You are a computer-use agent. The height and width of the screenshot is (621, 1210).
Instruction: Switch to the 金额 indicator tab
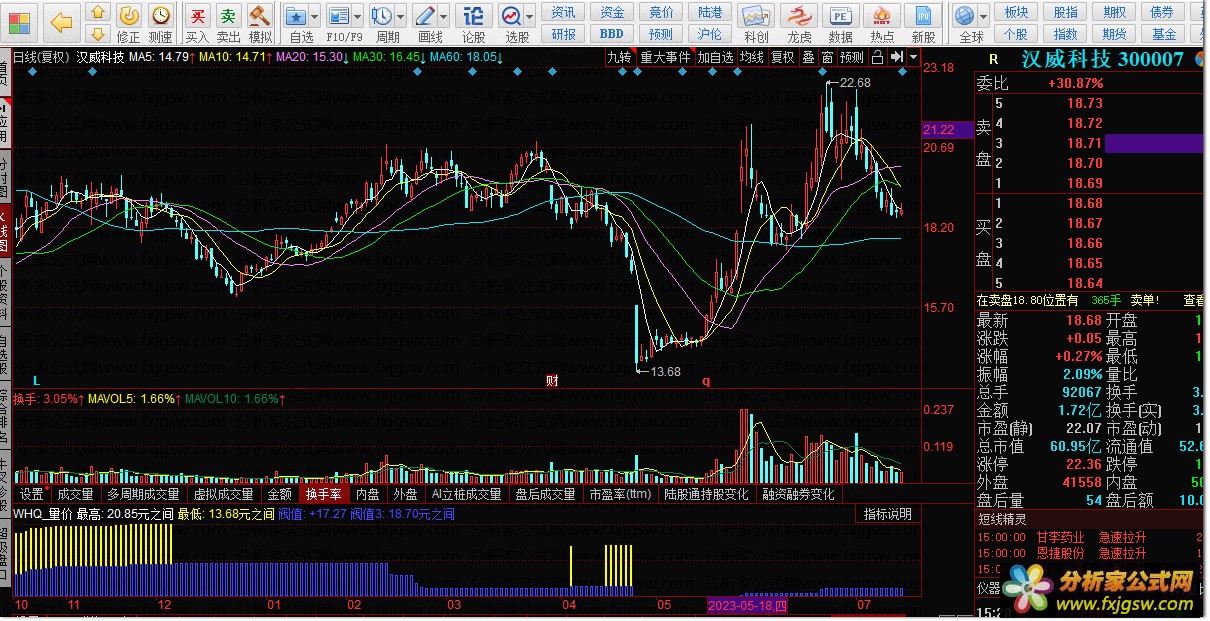pyautogui.click(x=280, y=494)
